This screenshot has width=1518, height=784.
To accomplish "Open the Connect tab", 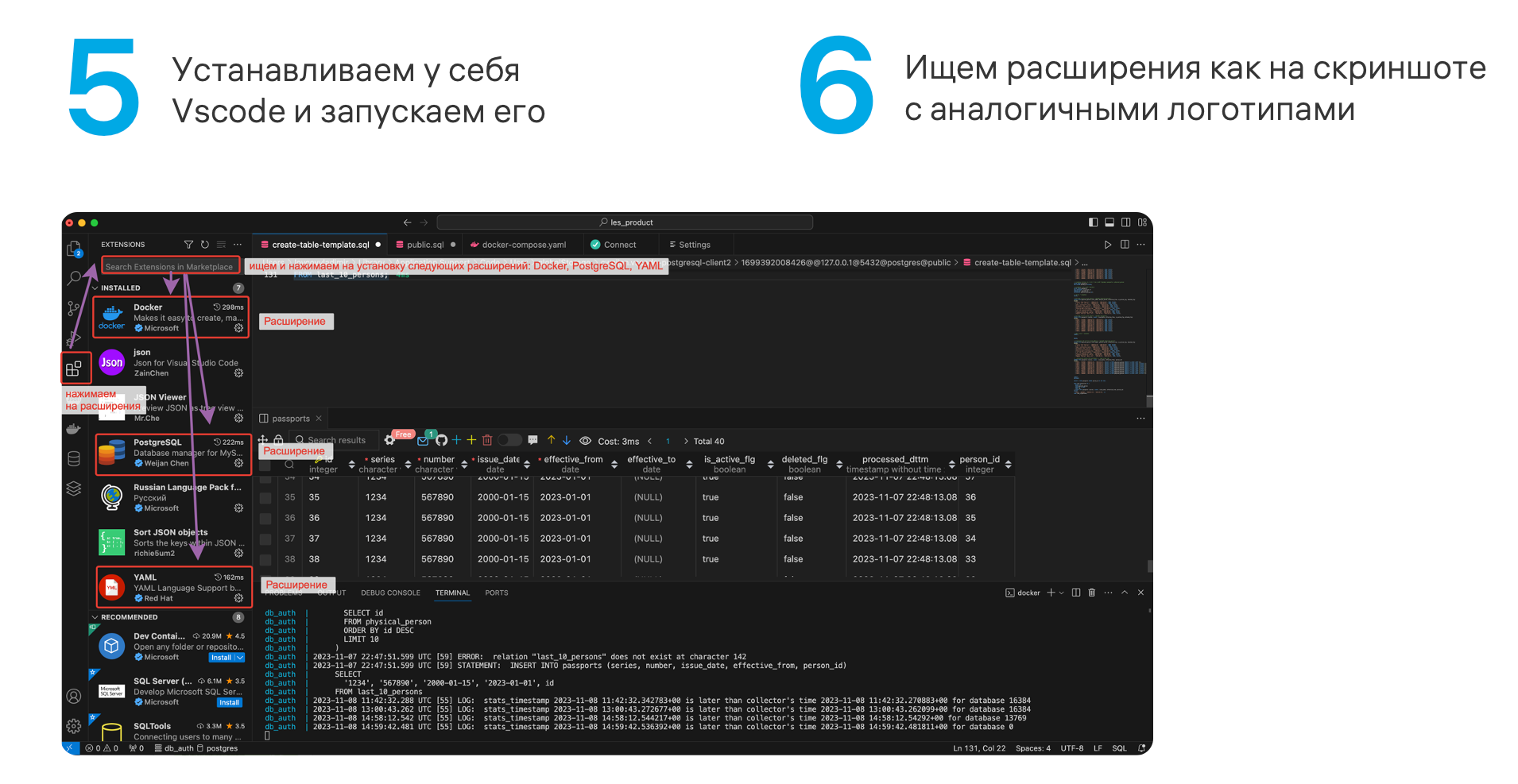I will 620,245.
